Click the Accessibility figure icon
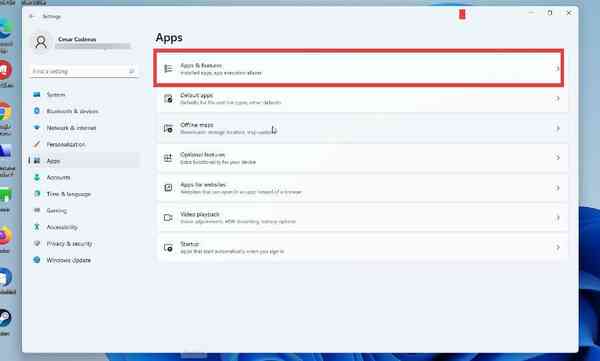 (37, 227)
